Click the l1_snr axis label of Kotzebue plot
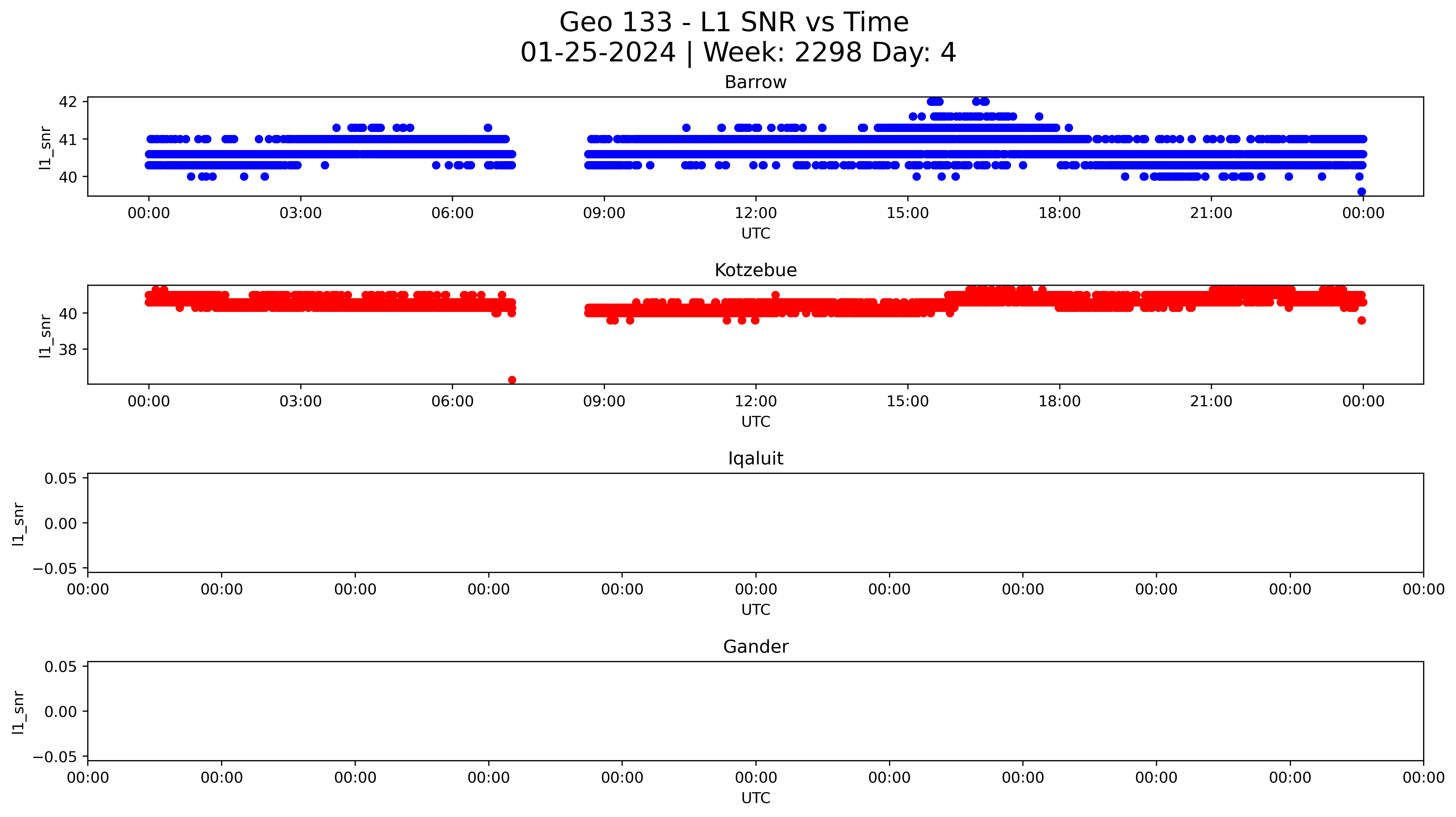The width and height of the screenshot is (1456, 817). (45, 336)
